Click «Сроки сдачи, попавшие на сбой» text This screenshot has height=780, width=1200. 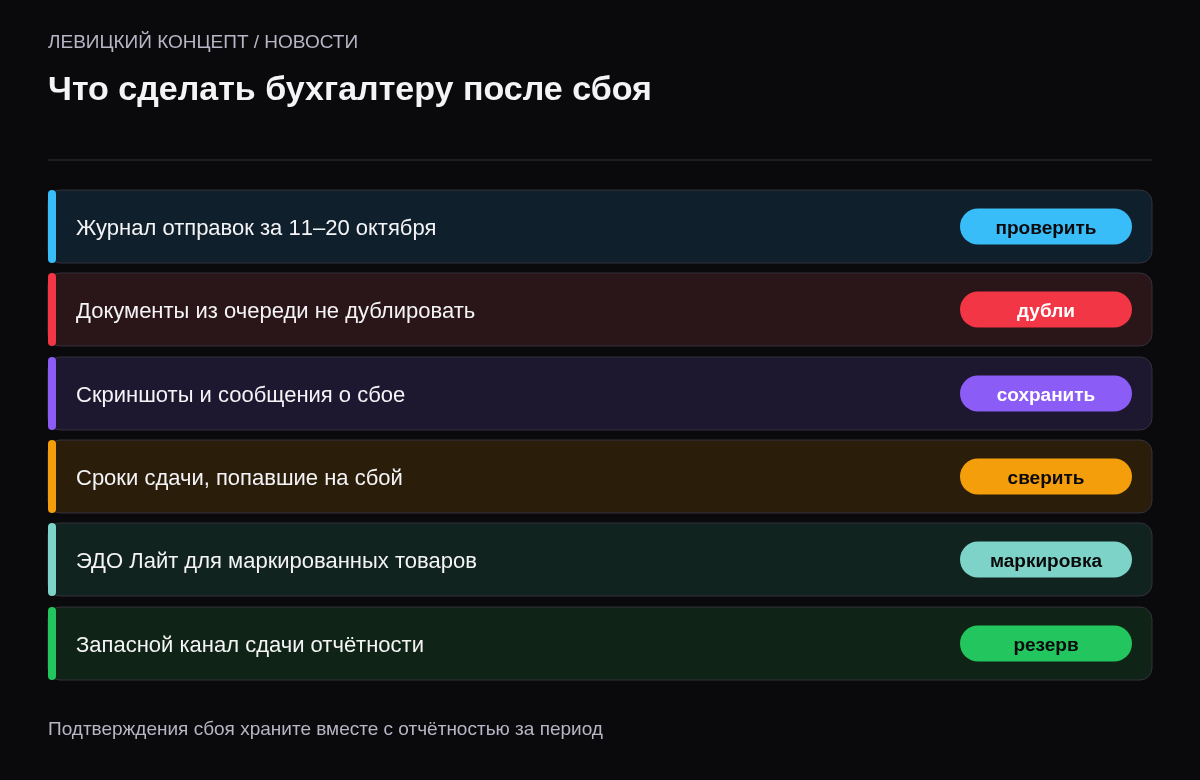click(239, 478)
